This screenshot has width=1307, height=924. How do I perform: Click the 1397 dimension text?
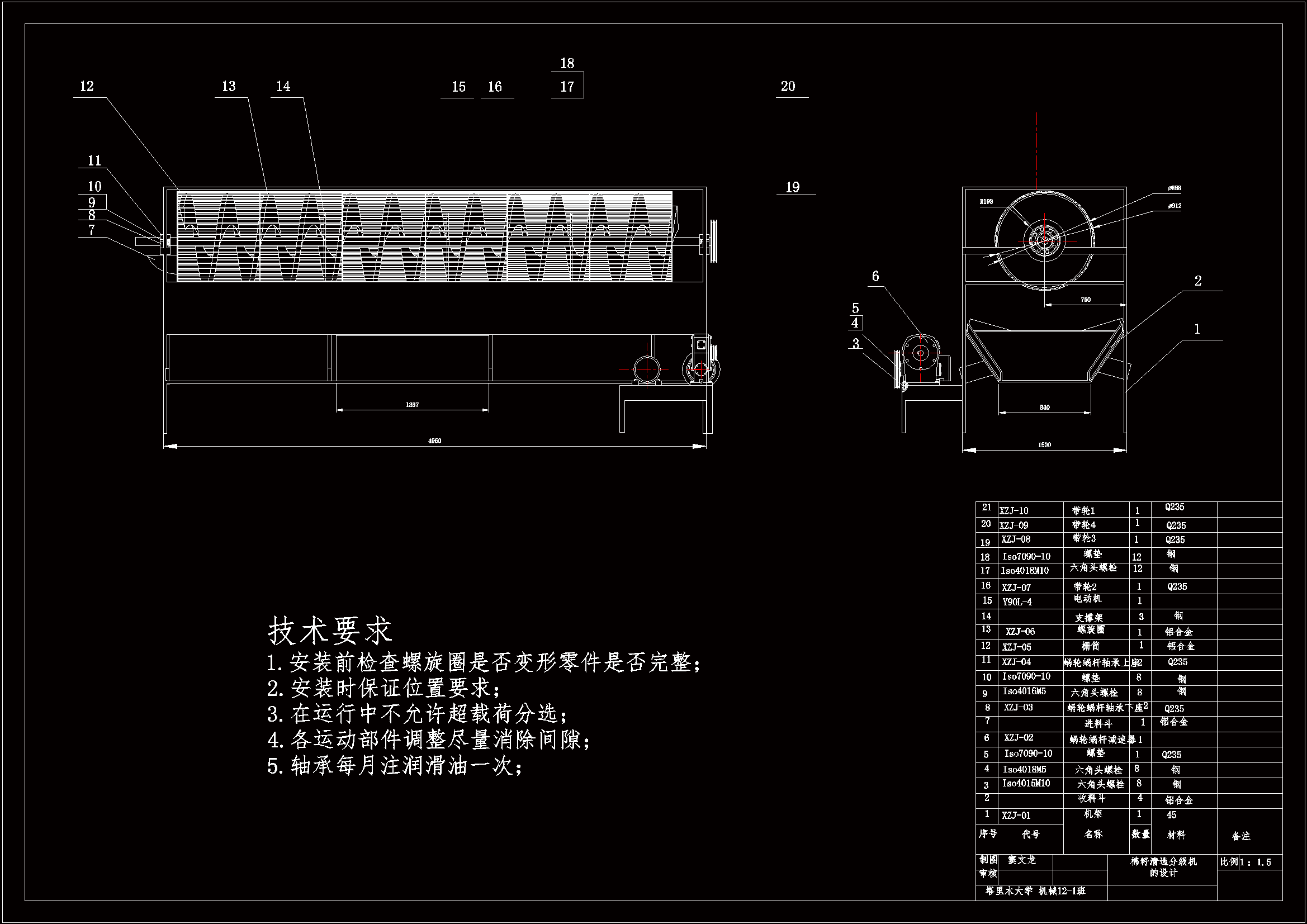point(412,405)
